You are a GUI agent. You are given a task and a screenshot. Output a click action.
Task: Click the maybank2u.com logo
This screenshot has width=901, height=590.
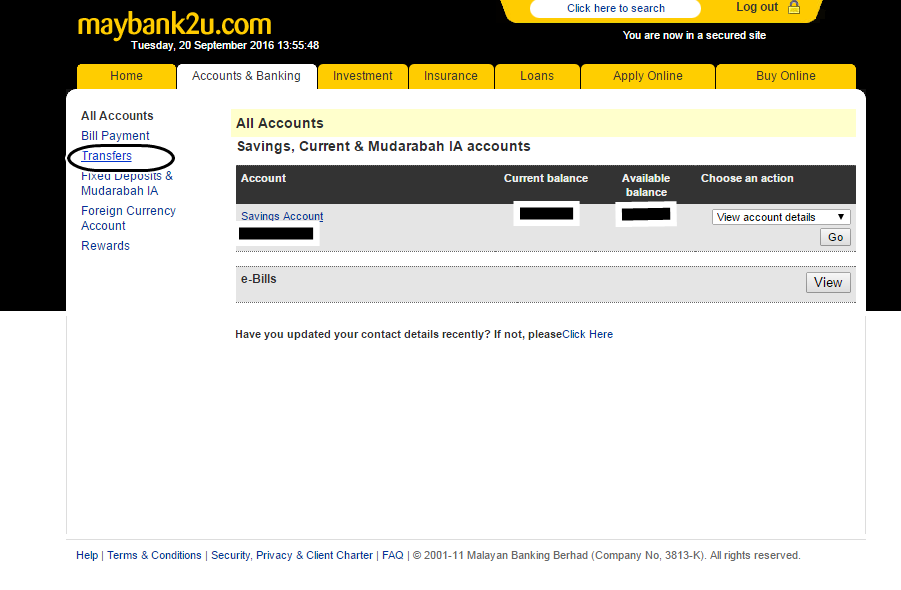tap(174, 25)
